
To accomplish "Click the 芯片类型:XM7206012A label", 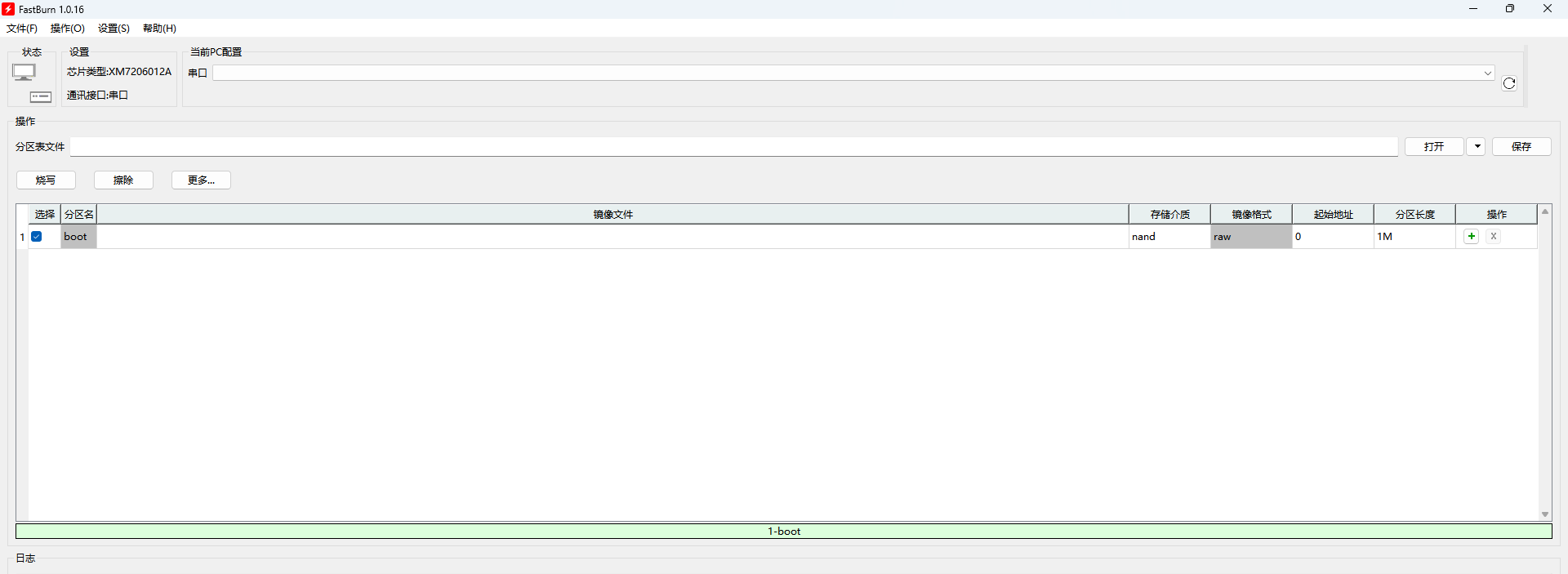I will (x=119, y=72).
